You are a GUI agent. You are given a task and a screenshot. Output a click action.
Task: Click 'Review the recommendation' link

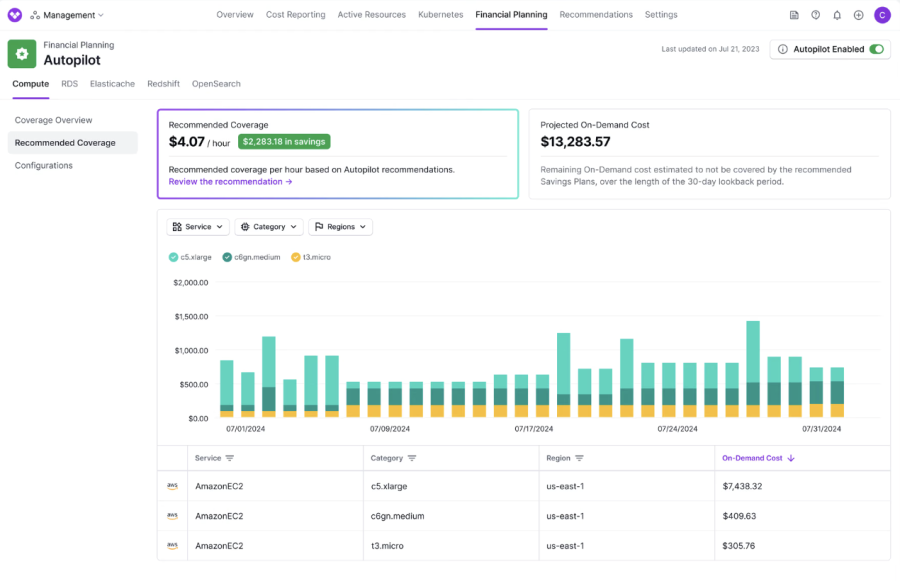231,181
